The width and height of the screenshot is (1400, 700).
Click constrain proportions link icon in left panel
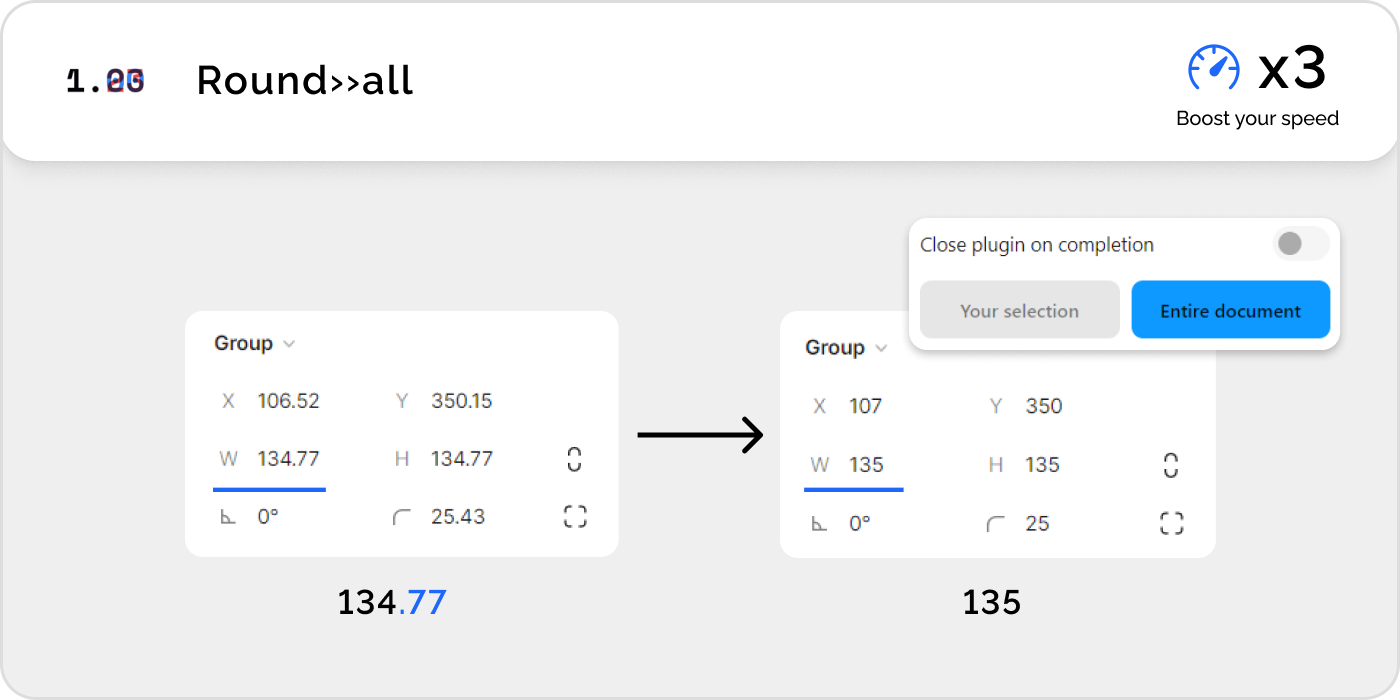click(574, 459)
